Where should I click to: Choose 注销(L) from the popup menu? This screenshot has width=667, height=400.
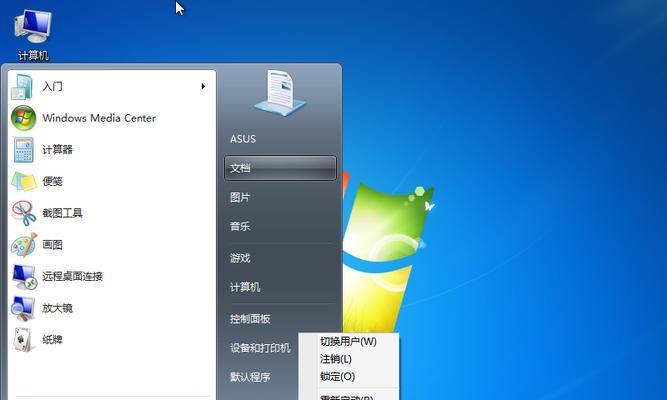point(336,359)
